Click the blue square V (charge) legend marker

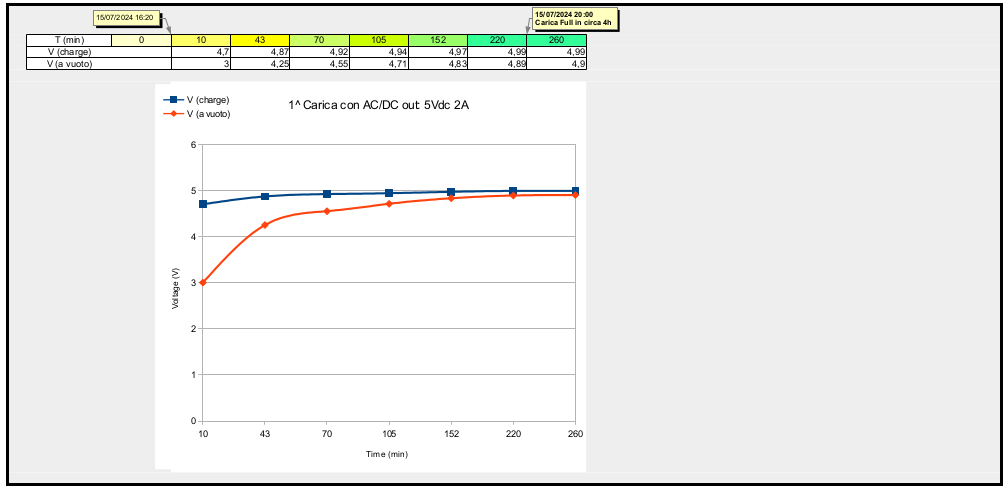(x=174, y=100)
